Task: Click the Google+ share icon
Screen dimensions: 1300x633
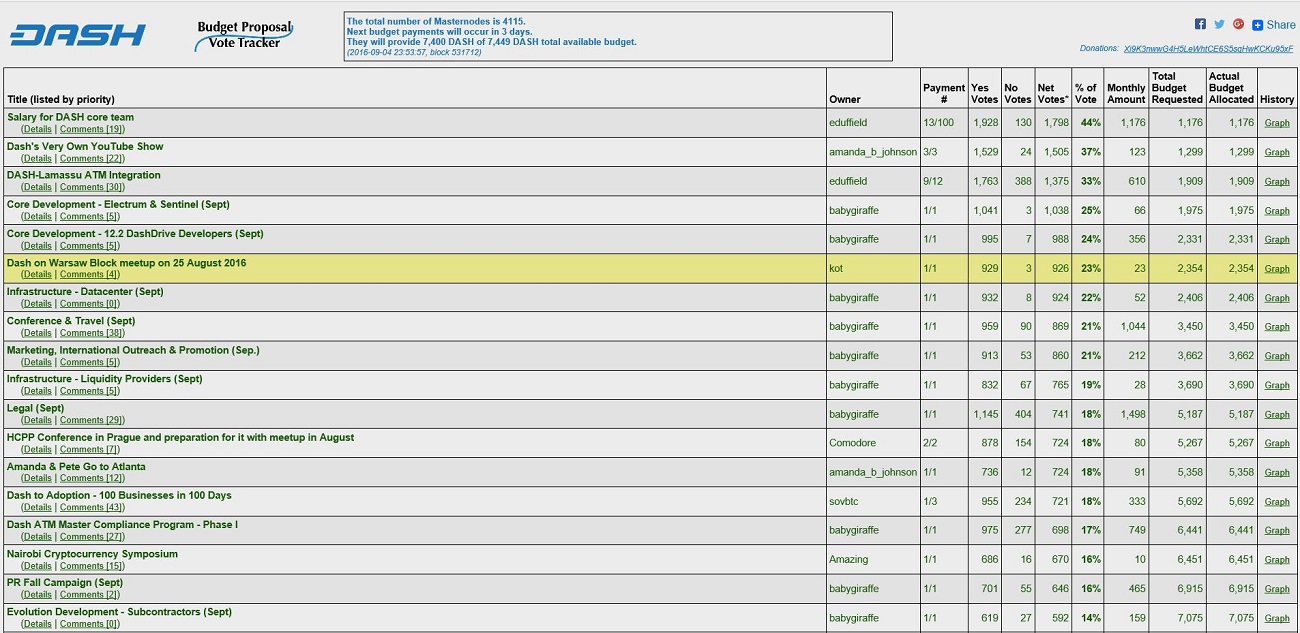Action: click(1238, 24)
